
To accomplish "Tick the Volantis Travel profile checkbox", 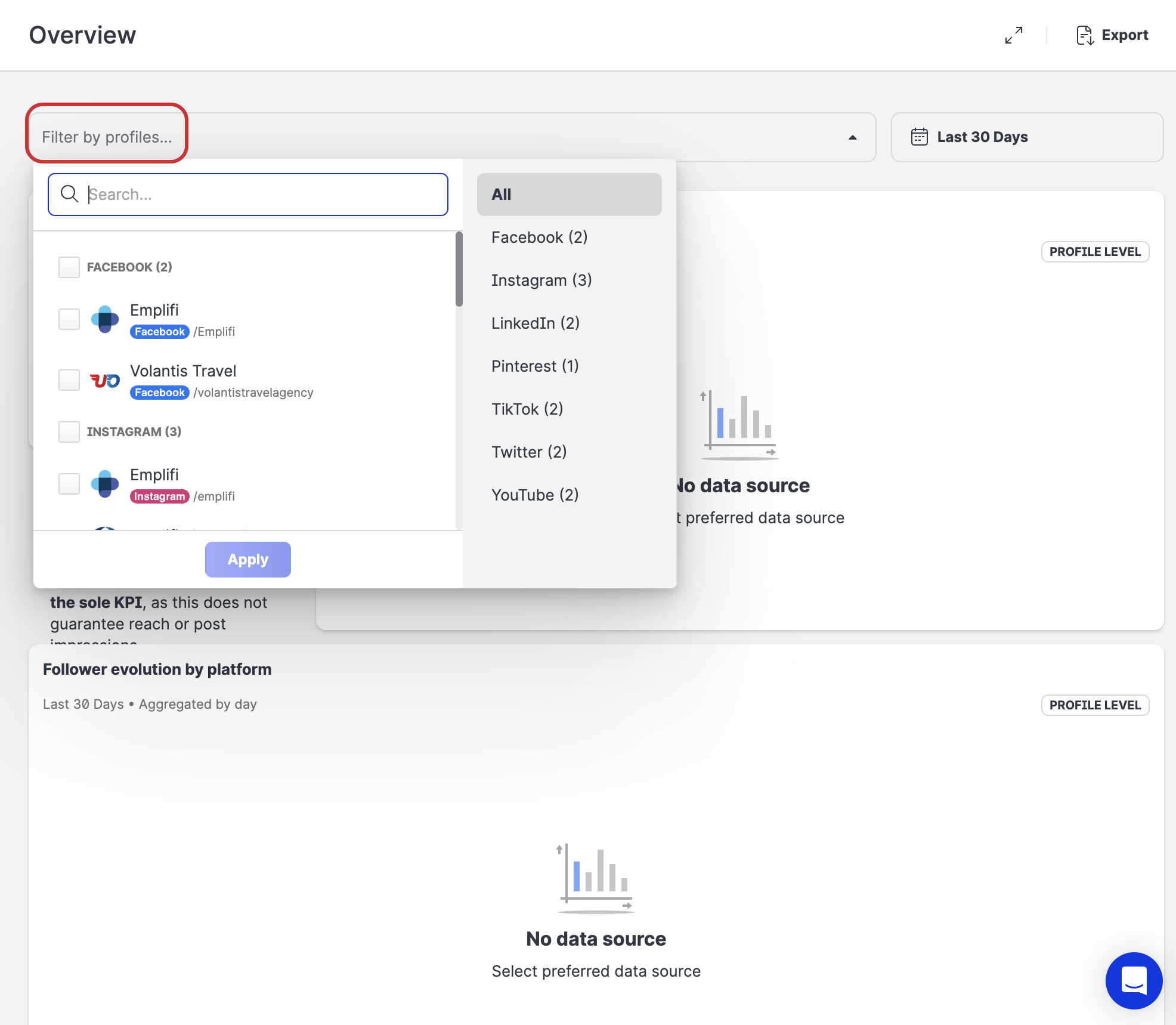I will point(69,380).
